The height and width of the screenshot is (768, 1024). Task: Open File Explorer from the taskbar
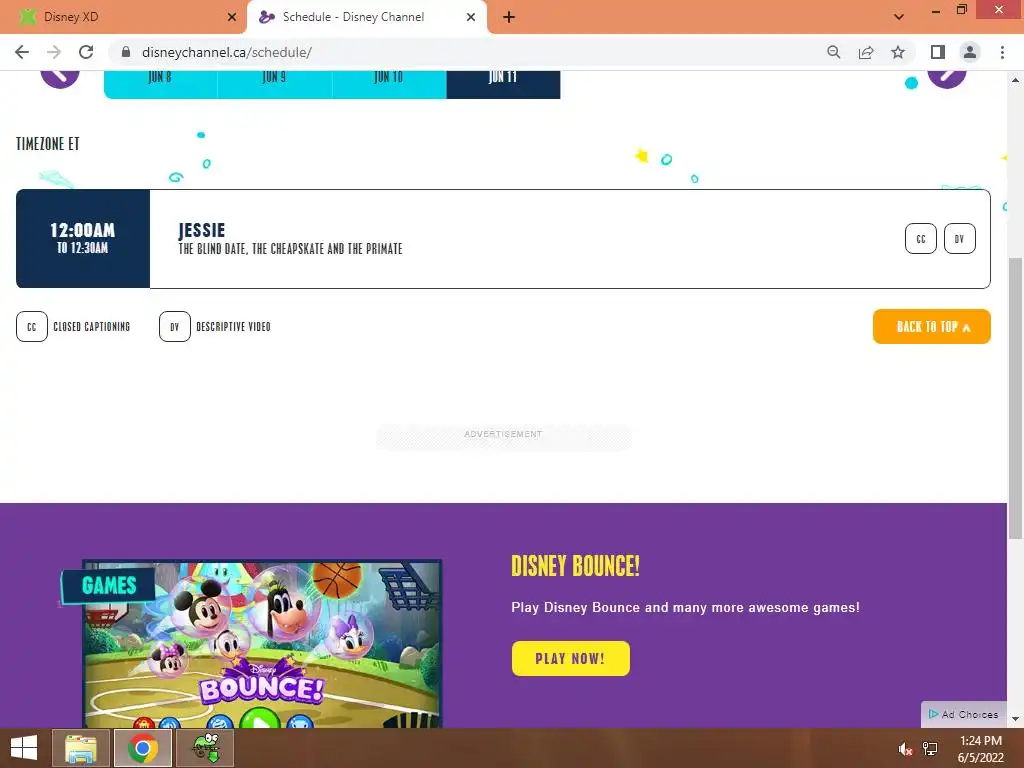81,748
